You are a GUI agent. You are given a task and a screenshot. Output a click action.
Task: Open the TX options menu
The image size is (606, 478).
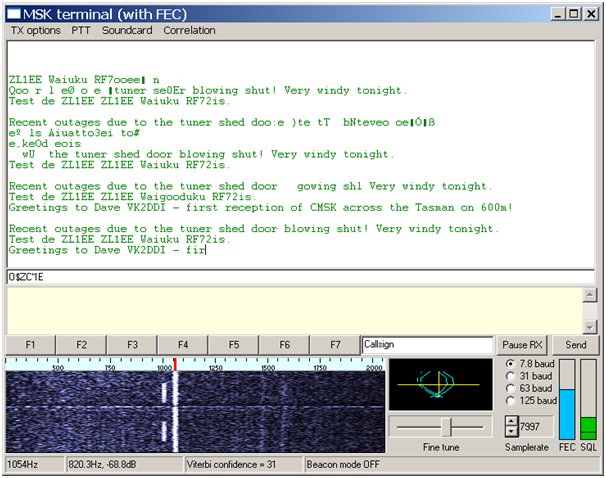[x=36, y=30]
